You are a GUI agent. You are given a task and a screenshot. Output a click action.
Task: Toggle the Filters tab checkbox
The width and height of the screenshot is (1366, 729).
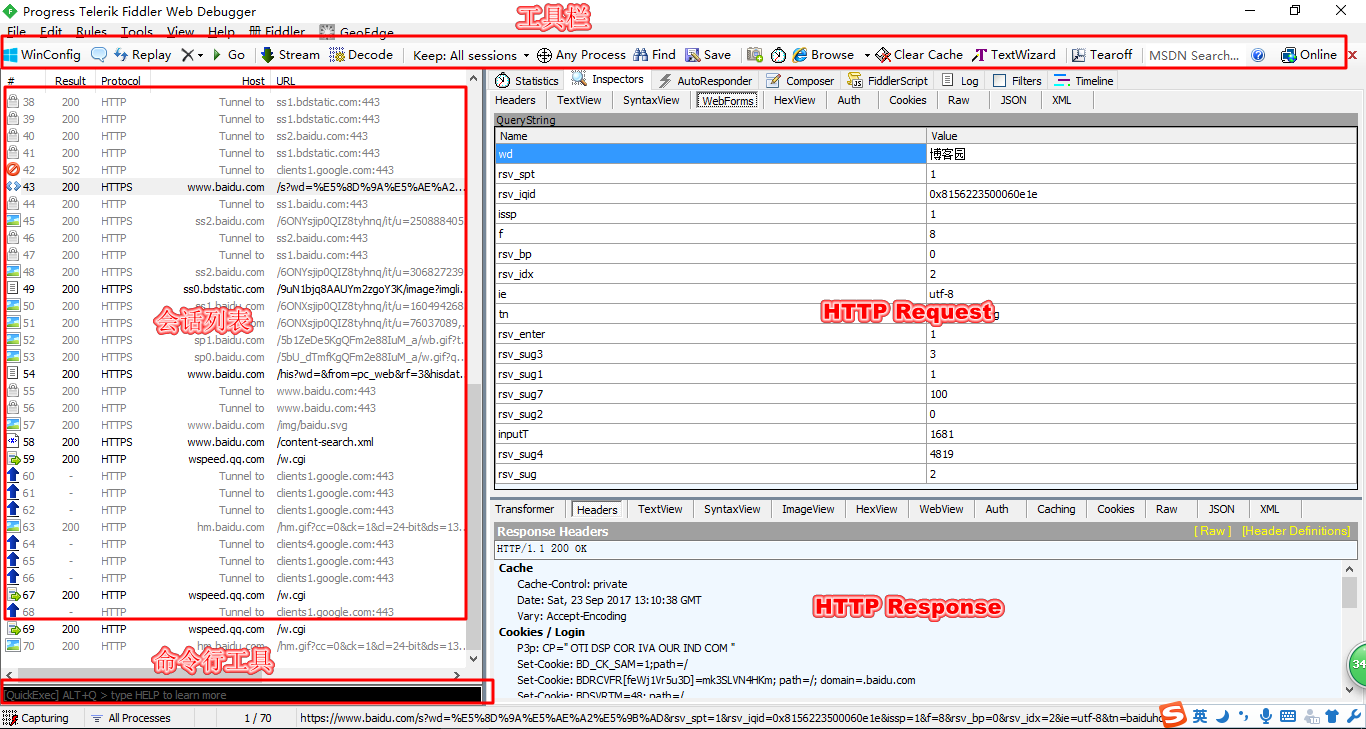coord(1000,81)
